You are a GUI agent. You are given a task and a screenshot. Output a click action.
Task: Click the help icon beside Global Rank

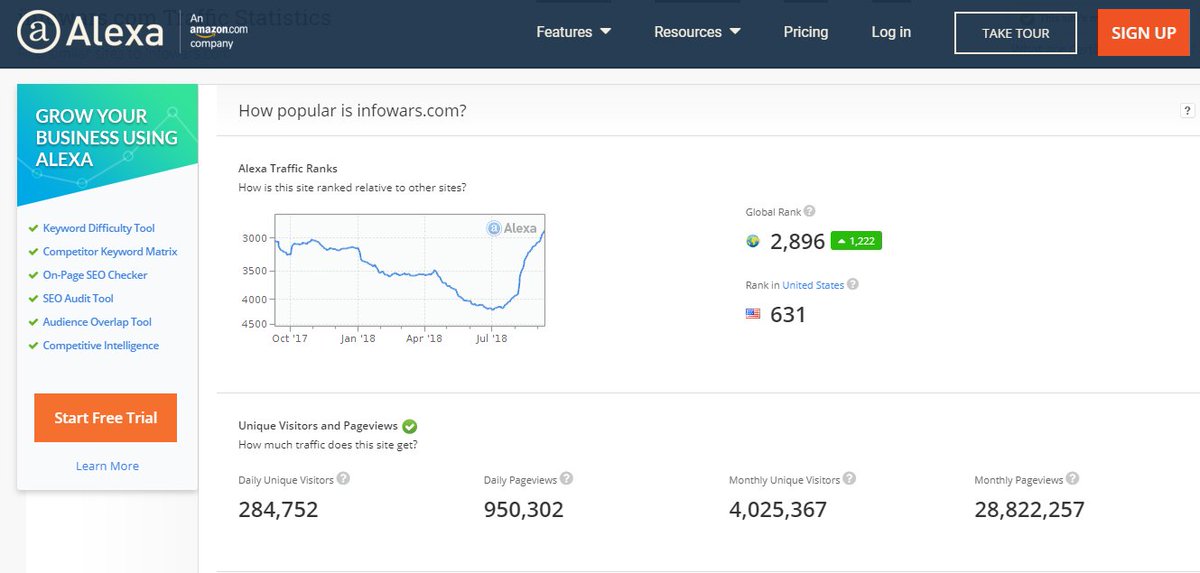click(x=809, y=211)
